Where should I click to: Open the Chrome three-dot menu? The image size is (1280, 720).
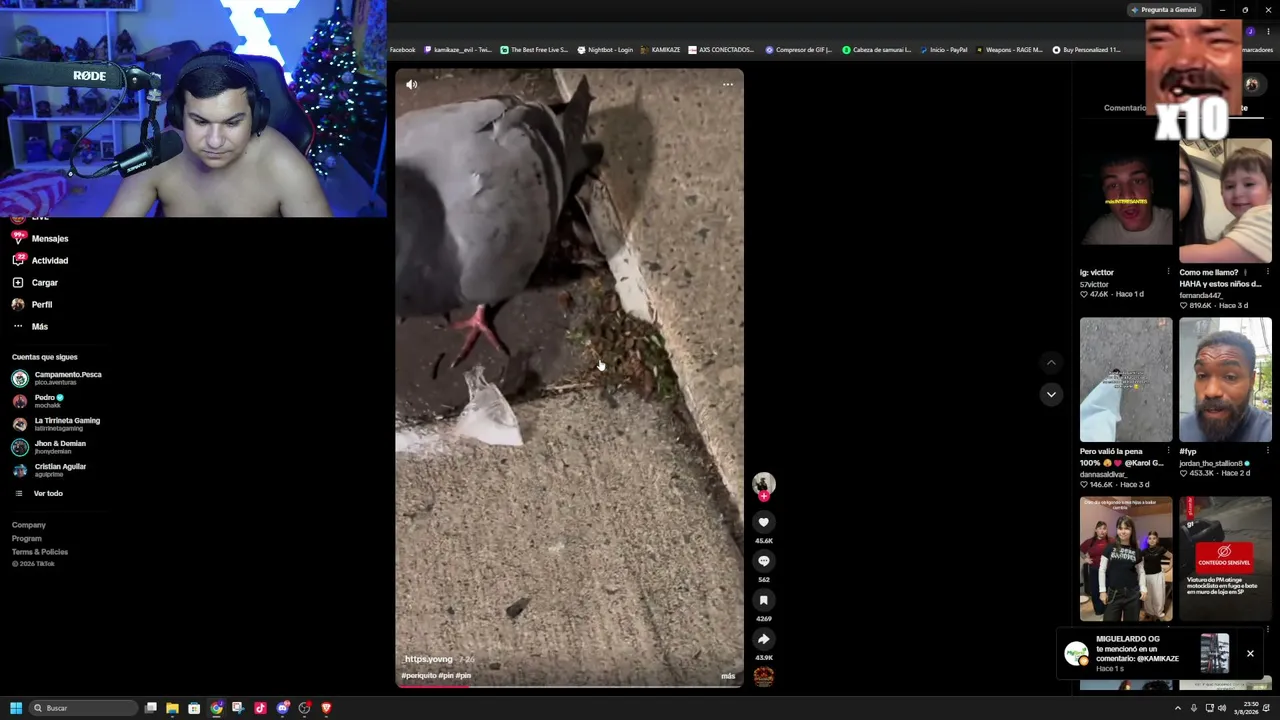(1268, 31)
